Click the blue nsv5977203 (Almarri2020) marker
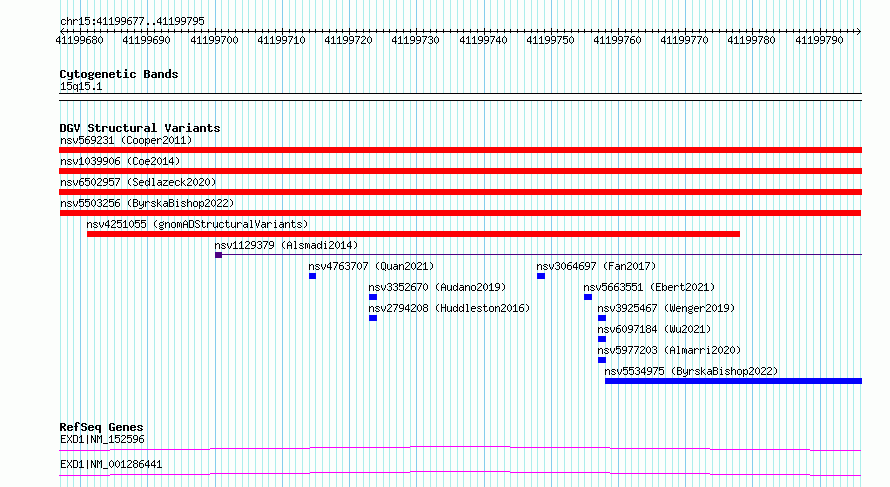890x487 pixels. [x=602, y=360]
